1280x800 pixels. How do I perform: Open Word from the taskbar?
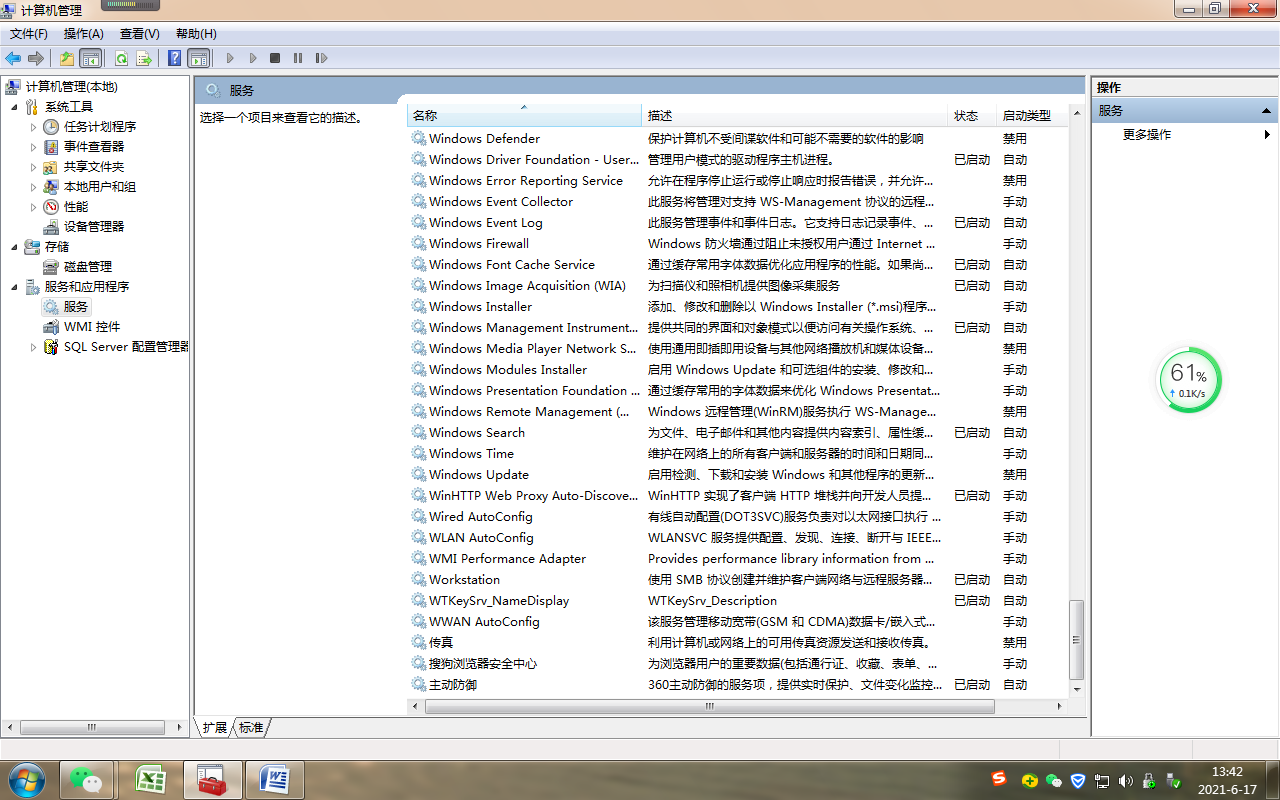coord(273,780)
